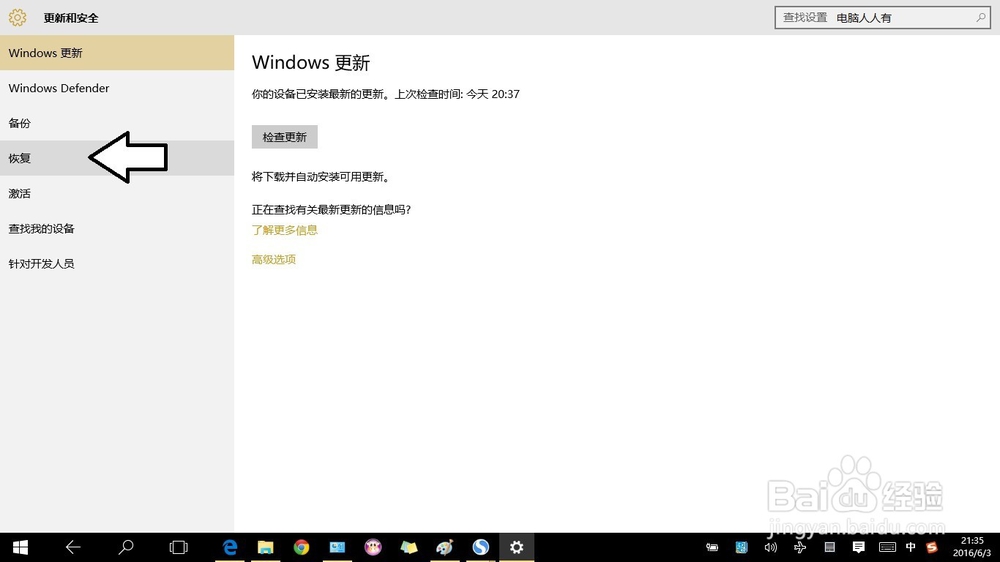The image size is (1000, 562).
Task: Select 激活 in the sidebar
Action: [x=117, y=193]
